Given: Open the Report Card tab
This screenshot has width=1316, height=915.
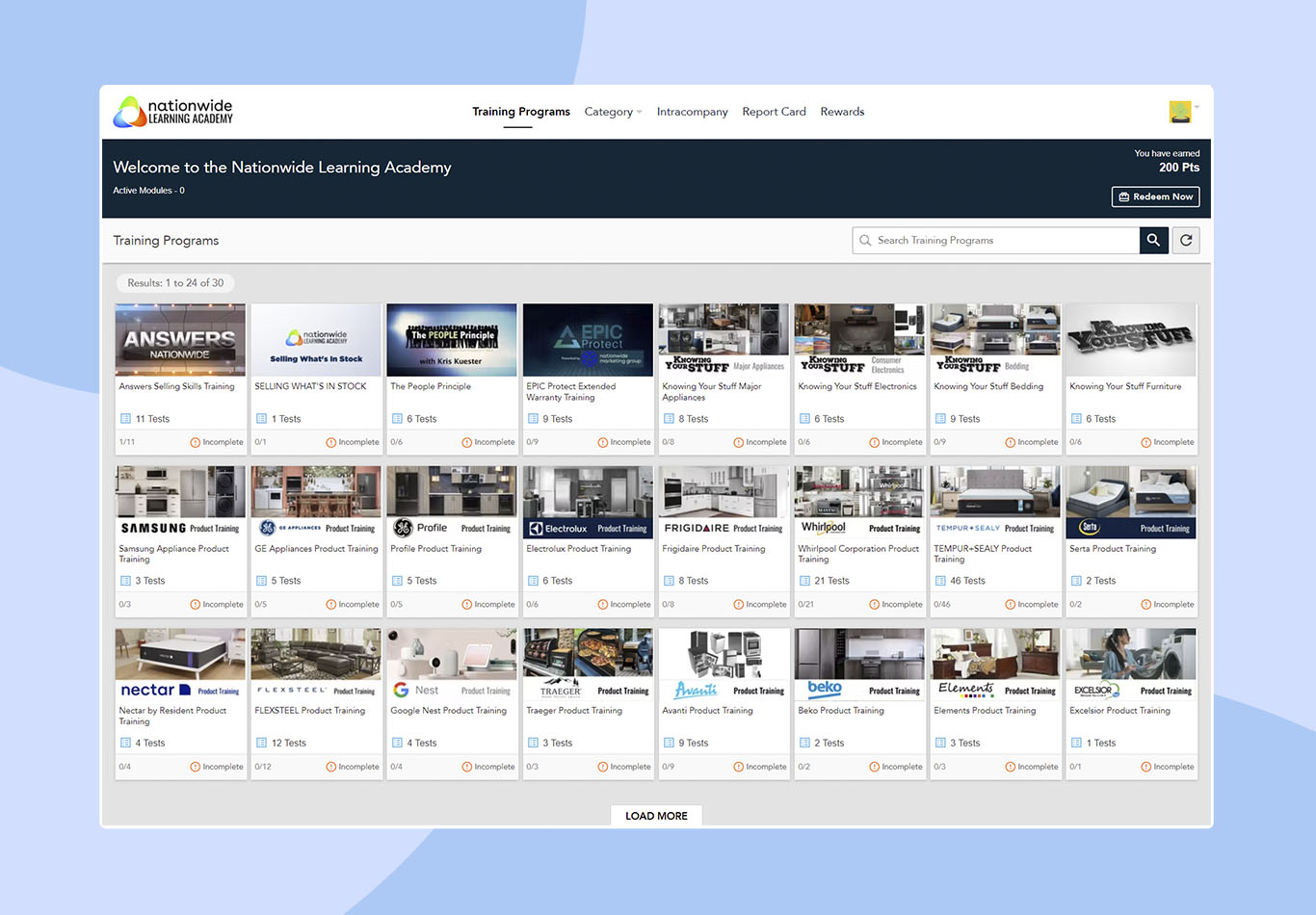Looking at the screenshot, I should [x=774, y=112].
